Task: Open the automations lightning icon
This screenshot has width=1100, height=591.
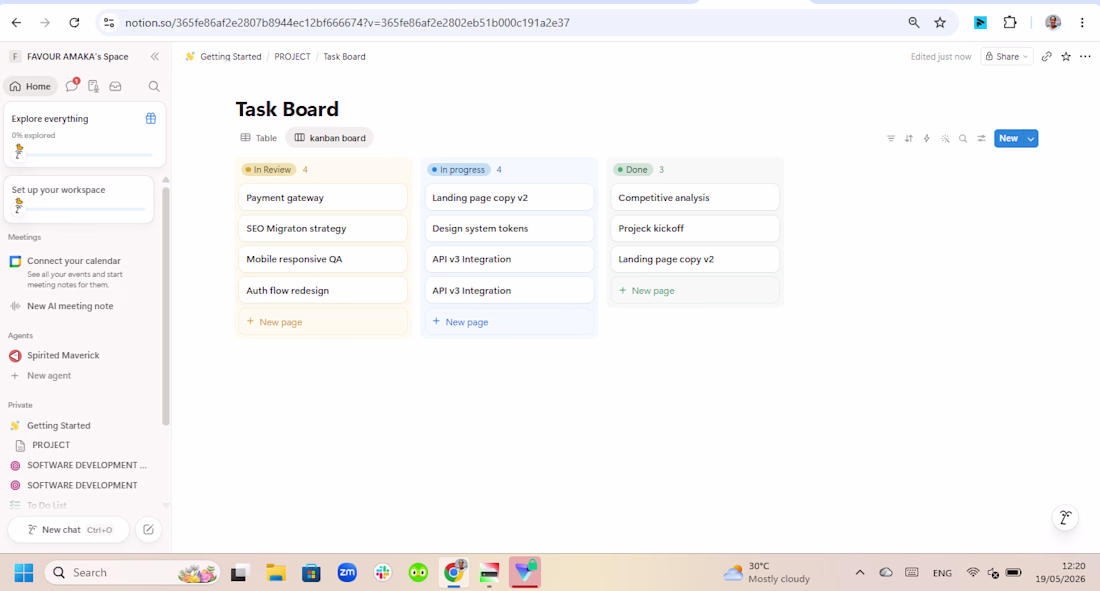Action: 927,138
